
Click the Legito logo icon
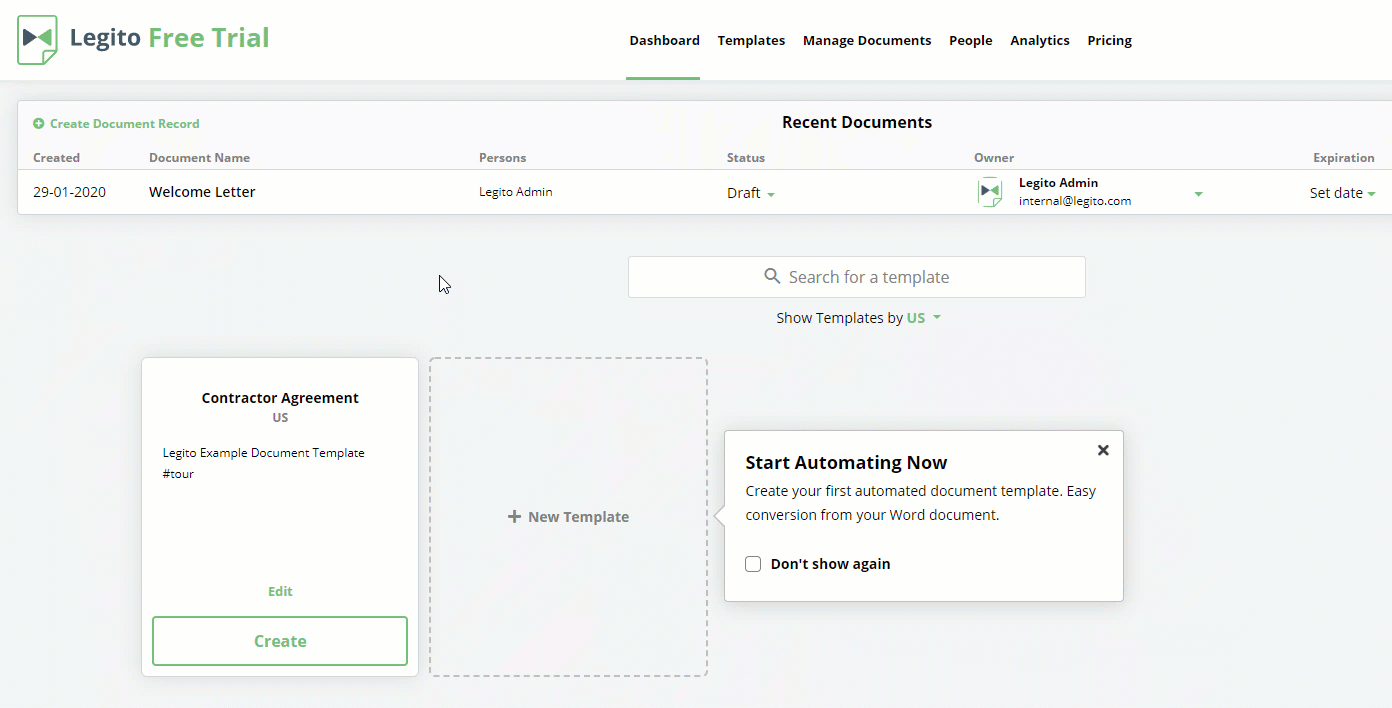(38, 40)
